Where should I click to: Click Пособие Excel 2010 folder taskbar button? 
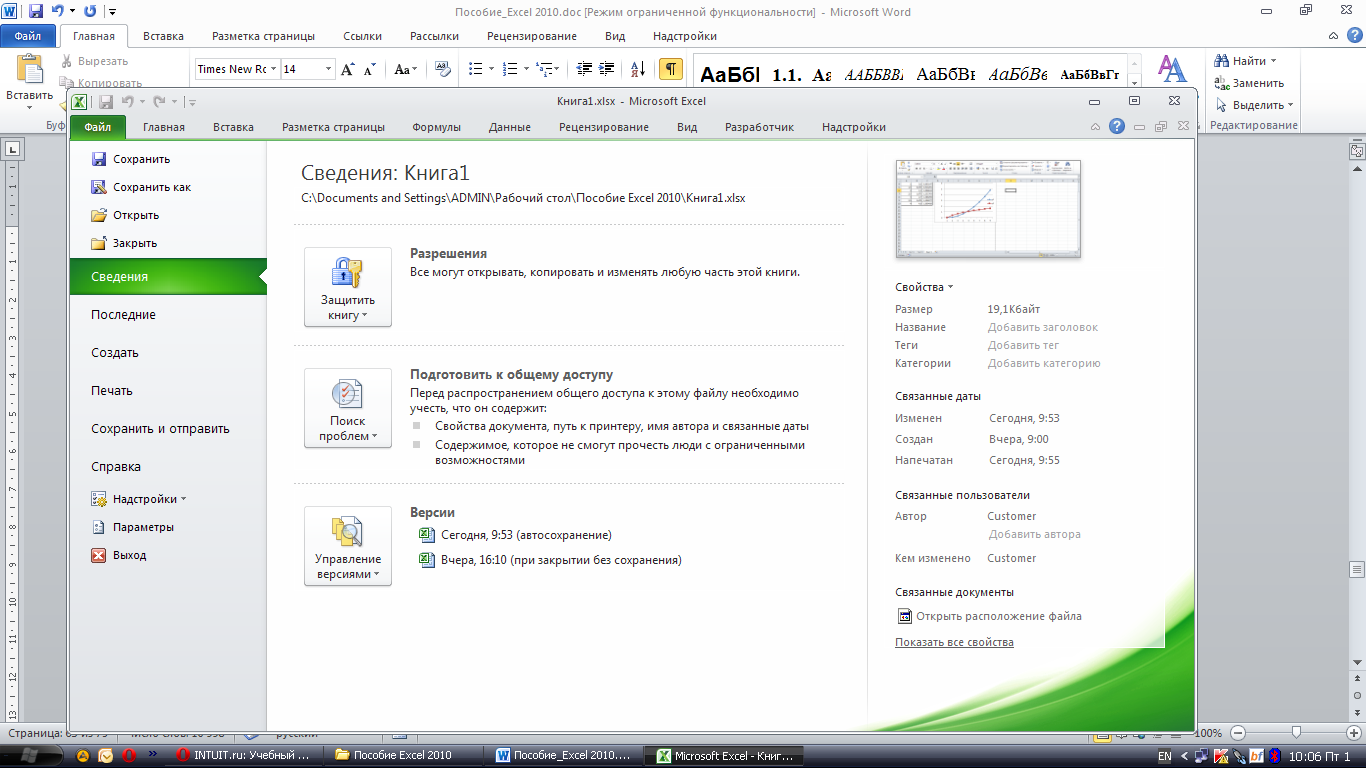(x=405, y=756)
